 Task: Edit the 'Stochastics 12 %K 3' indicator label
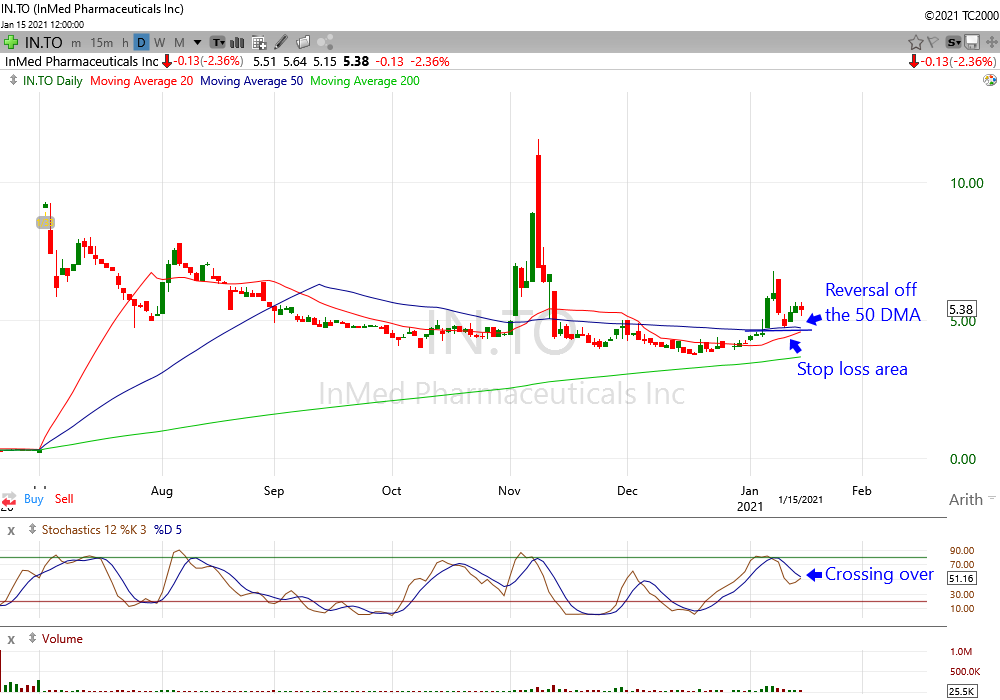(x=94, y=530)
